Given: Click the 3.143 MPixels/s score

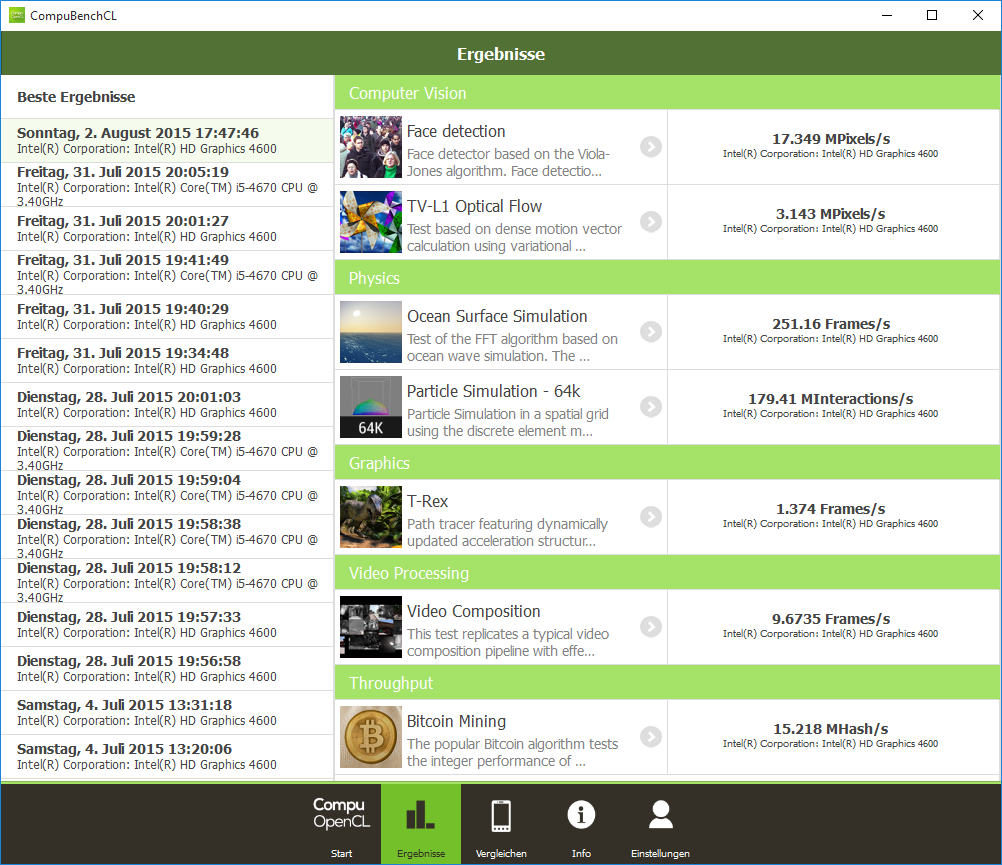Looking at the screenshot, I should pyautogui.click(x=831, y=214).
